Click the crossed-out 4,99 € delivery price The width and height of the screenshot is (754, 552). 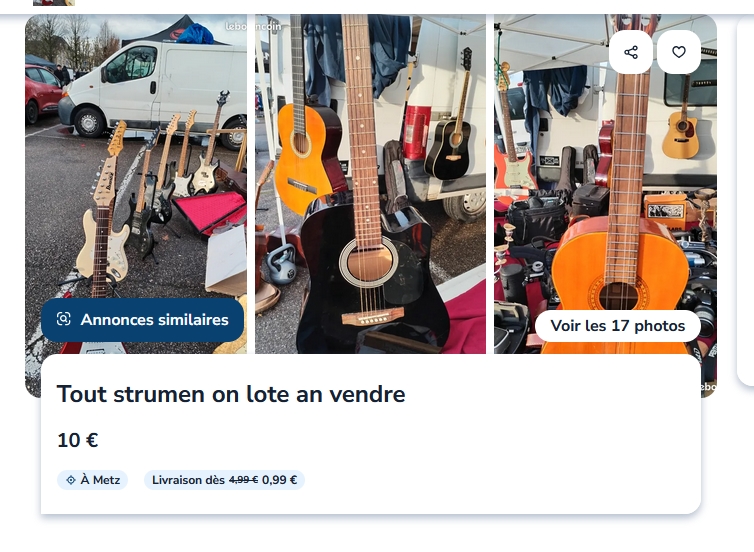point(243,480)
